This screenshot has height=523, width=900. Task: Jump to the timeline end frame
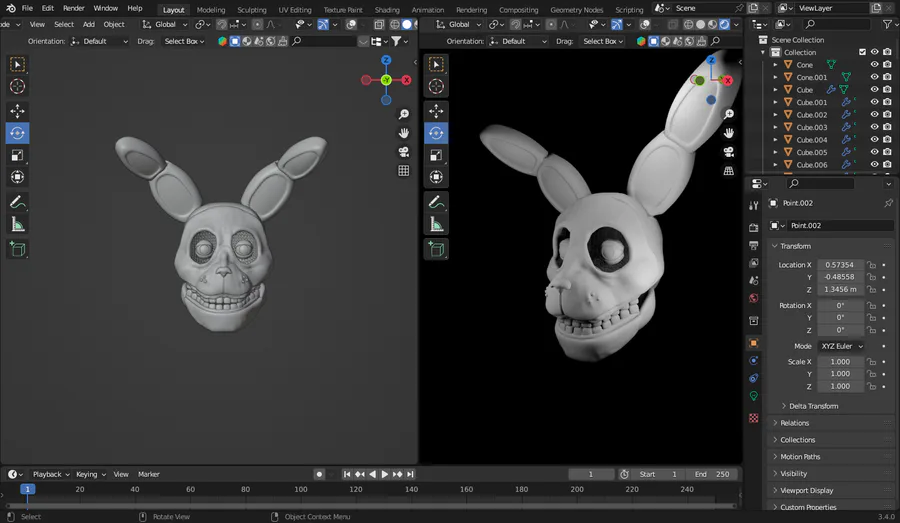pyautogui.click(x=410, y=474)
